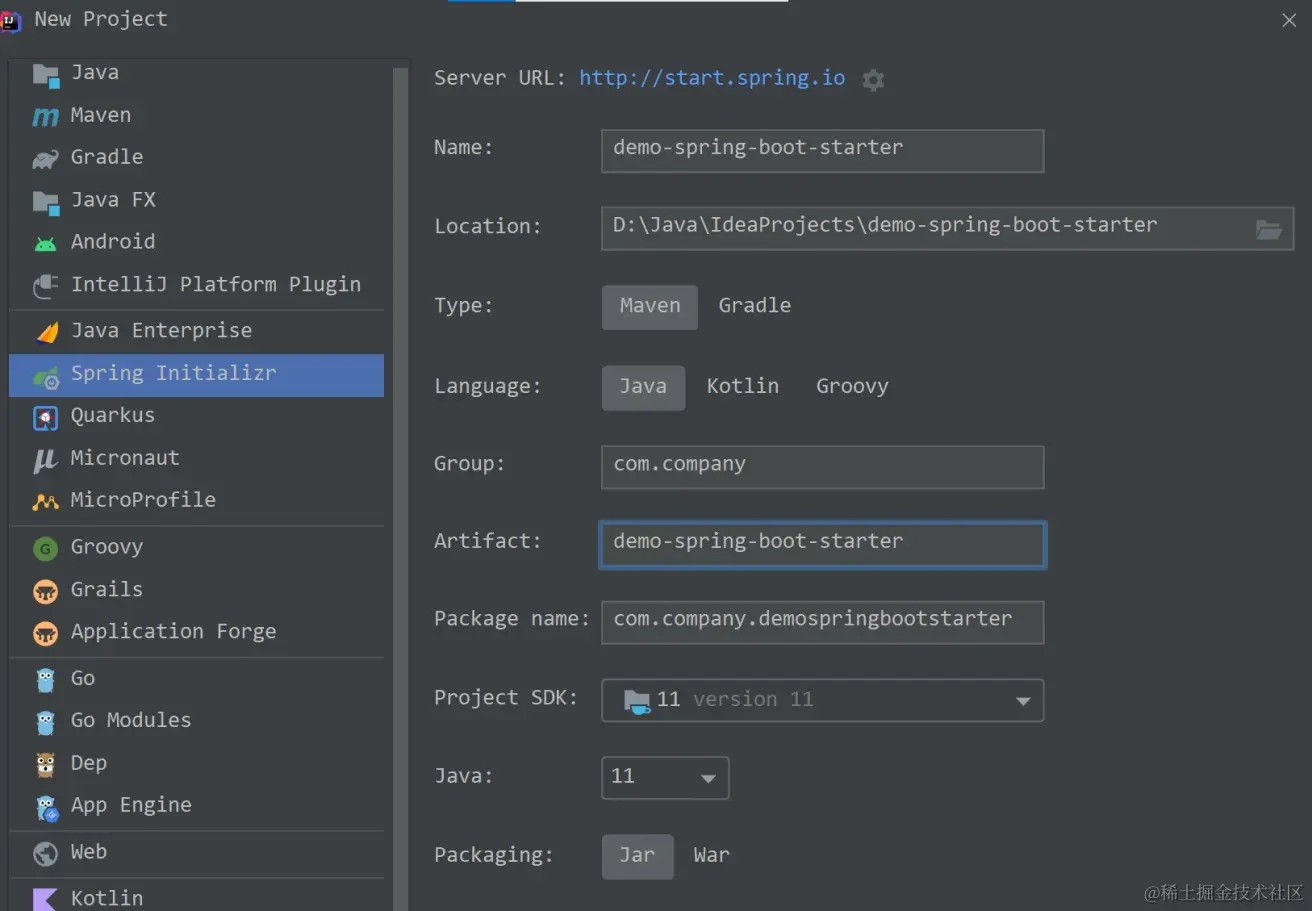Choose the Grails icon in the list

pos(45,591)
